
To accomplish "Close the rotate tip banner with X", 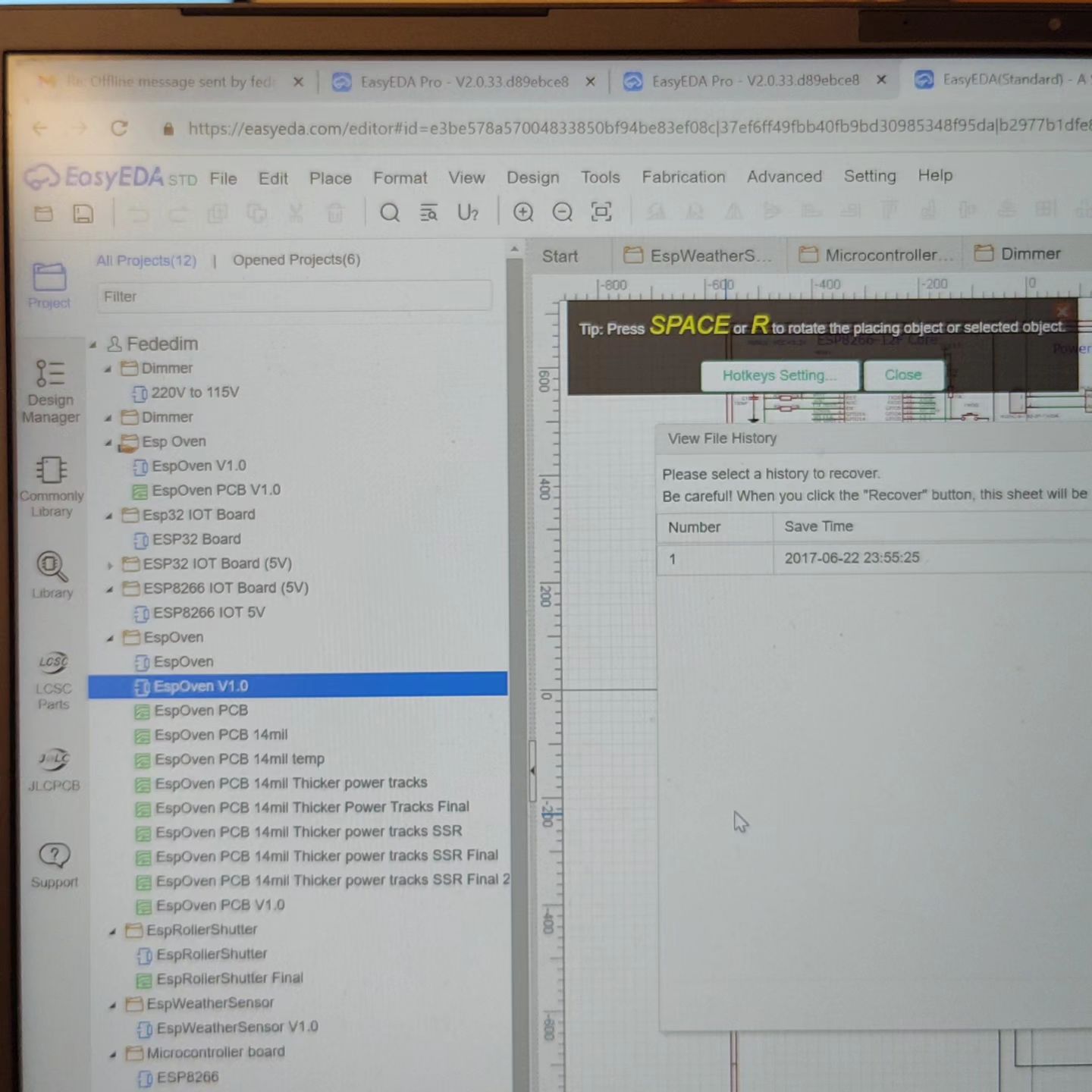I will click(1062, 310).
